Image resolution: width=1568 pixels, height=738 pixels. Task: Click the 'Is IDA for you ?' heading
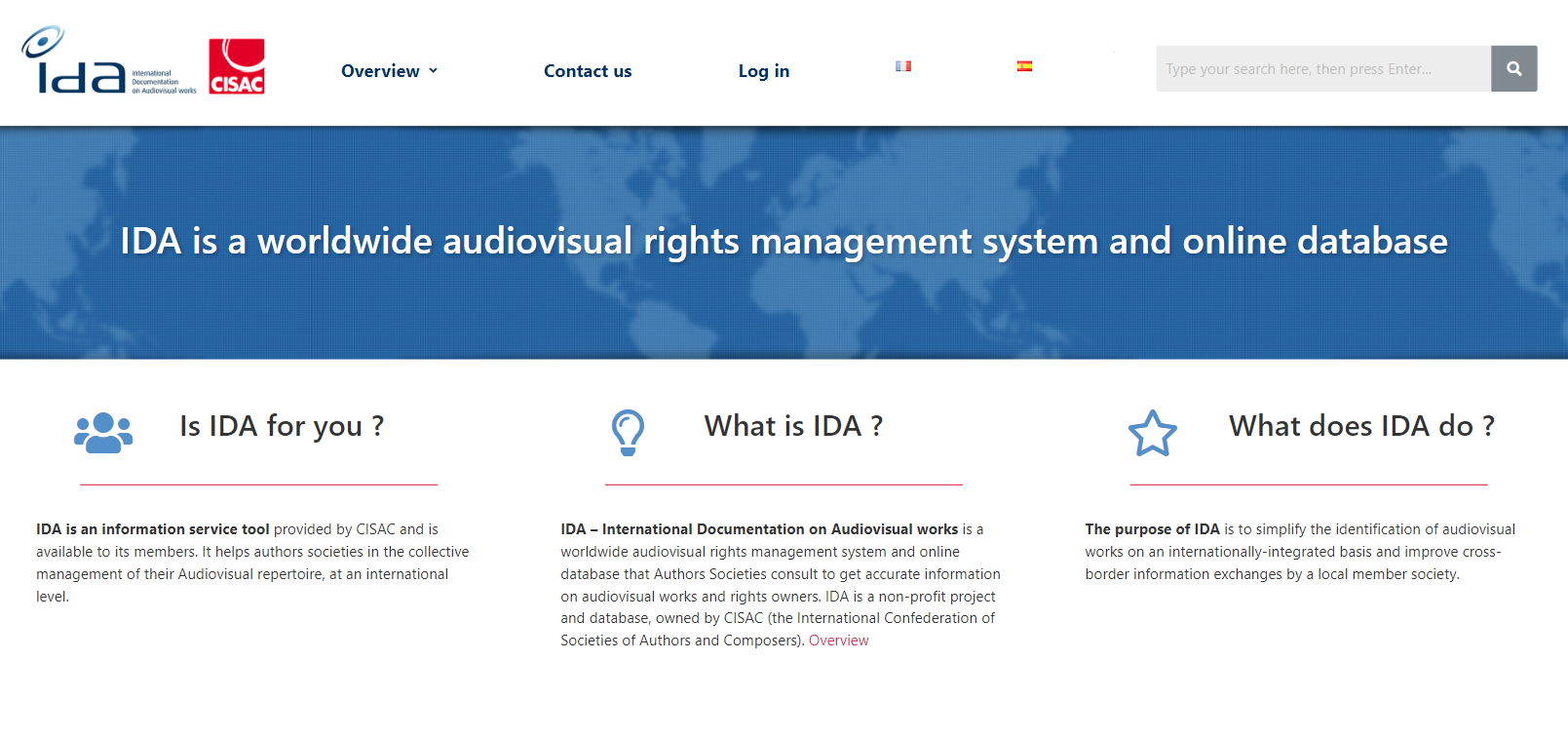pyautogui.click(x=282, y=426)
